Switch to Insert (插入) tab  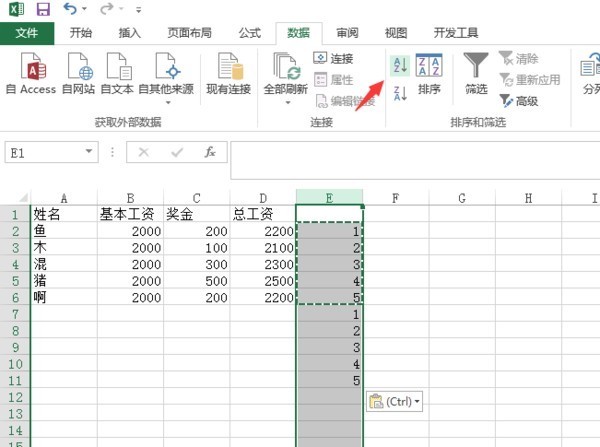(x=130, y=33)
